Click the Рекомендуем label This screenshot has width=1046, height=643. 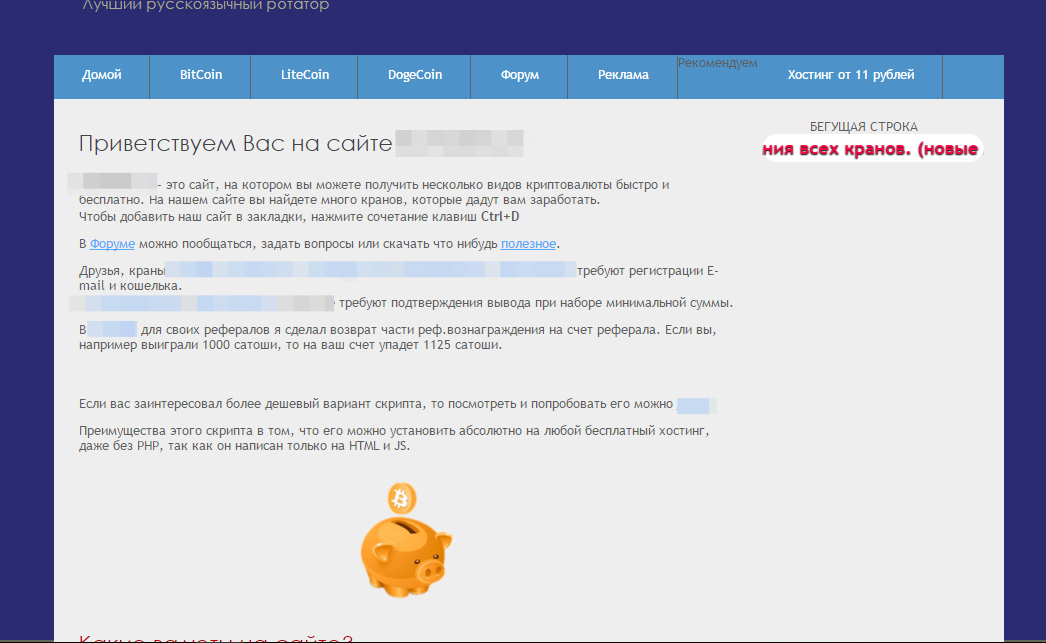(x=718, y=63)
